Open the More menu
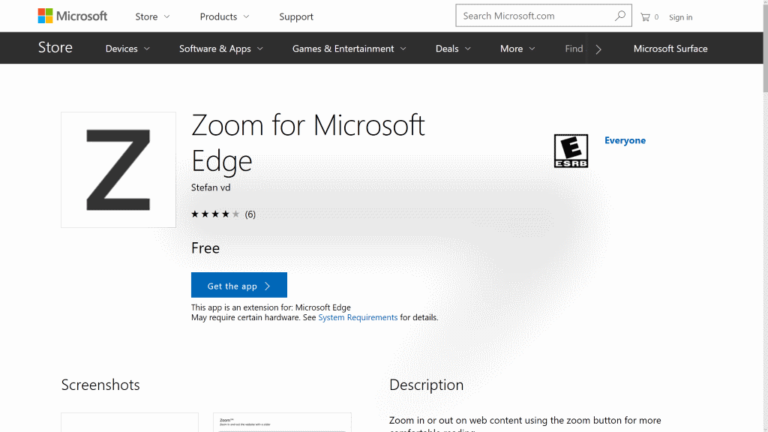The height and width of the screenshot is (432, 768). coord(517,48)
